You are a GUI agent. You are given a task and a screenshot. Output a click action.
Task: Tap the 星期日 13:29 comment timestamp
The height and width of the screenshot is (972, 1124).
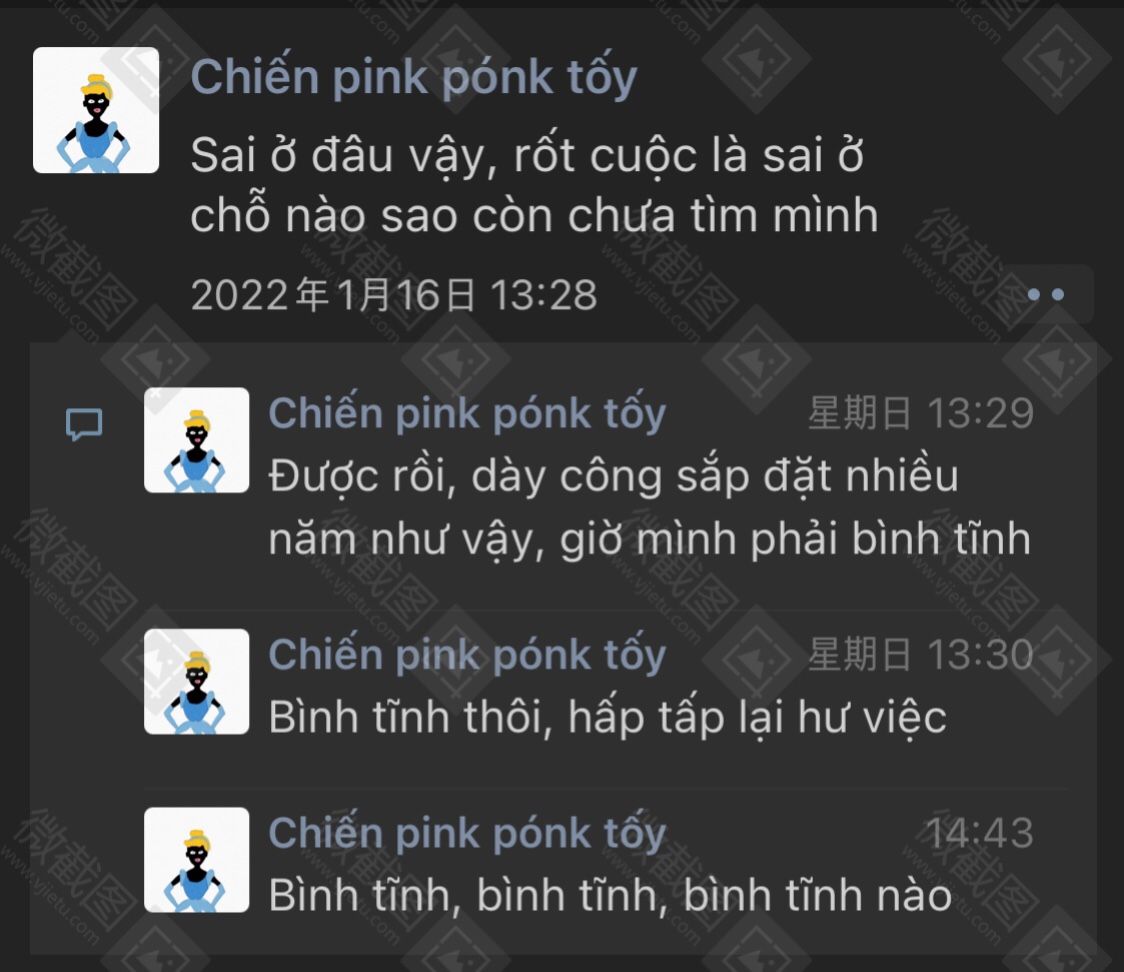920,414
